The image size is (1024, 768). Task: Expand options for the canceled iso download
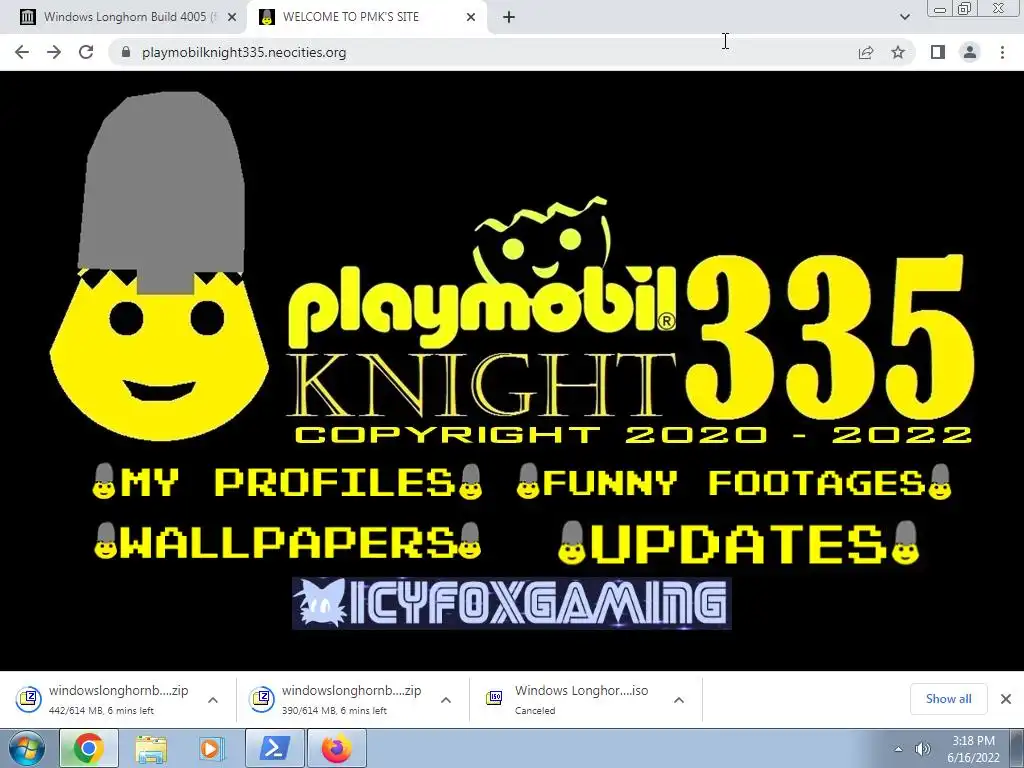tap(679, 699)
